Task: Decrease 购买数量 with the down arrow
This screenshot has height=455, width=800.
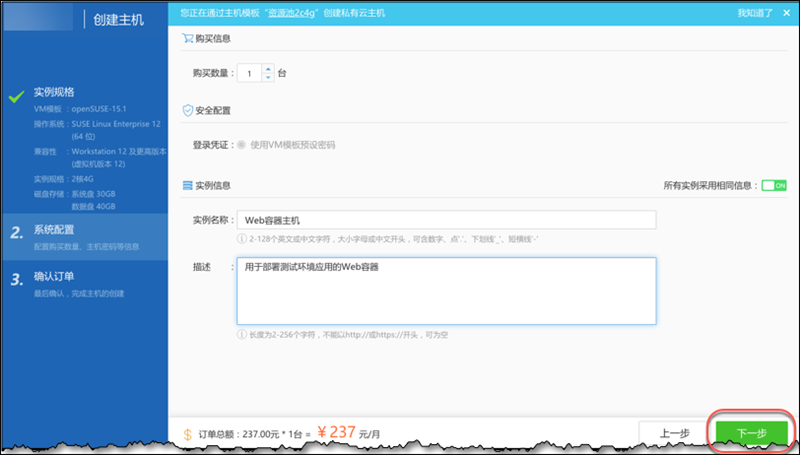Action: tap(267, 78)
